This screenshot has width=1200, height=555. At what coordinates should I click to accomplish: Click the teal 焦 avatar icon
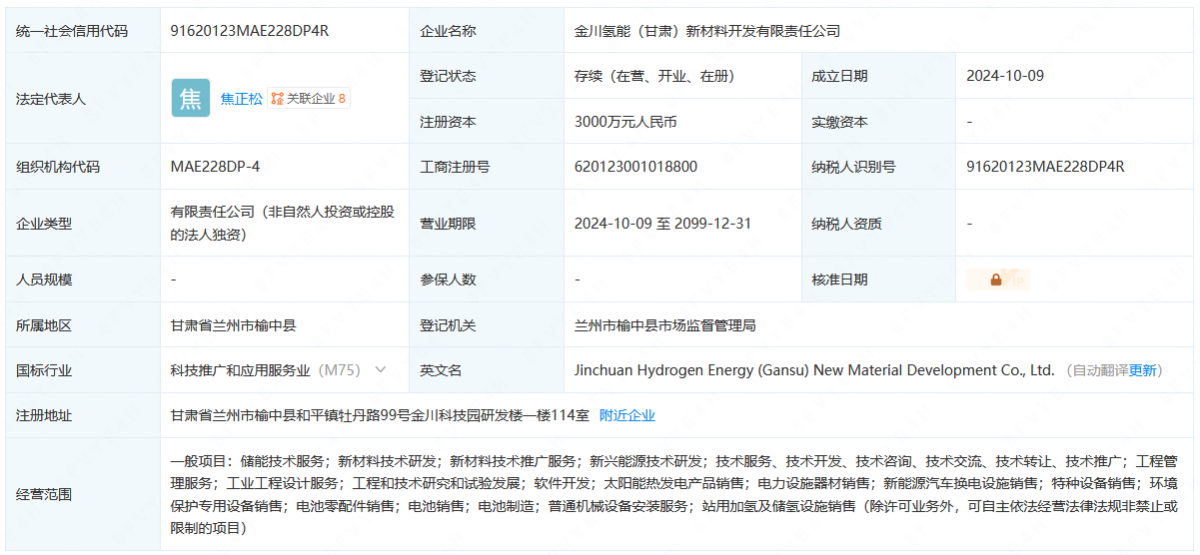(x=190, y=98)
